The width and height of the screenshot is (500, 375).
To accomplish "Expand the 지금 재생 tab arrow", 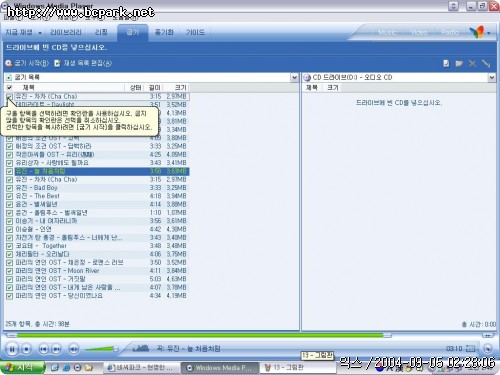I will tap(40, 33).
